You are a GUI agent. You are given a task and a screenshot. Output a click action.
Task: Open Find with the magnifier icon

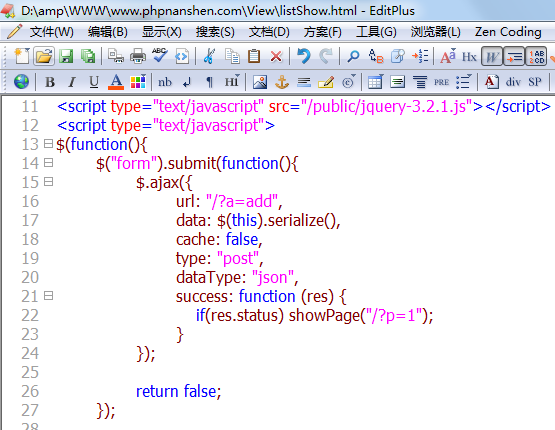pyautogui.click(x=353, y=56)
